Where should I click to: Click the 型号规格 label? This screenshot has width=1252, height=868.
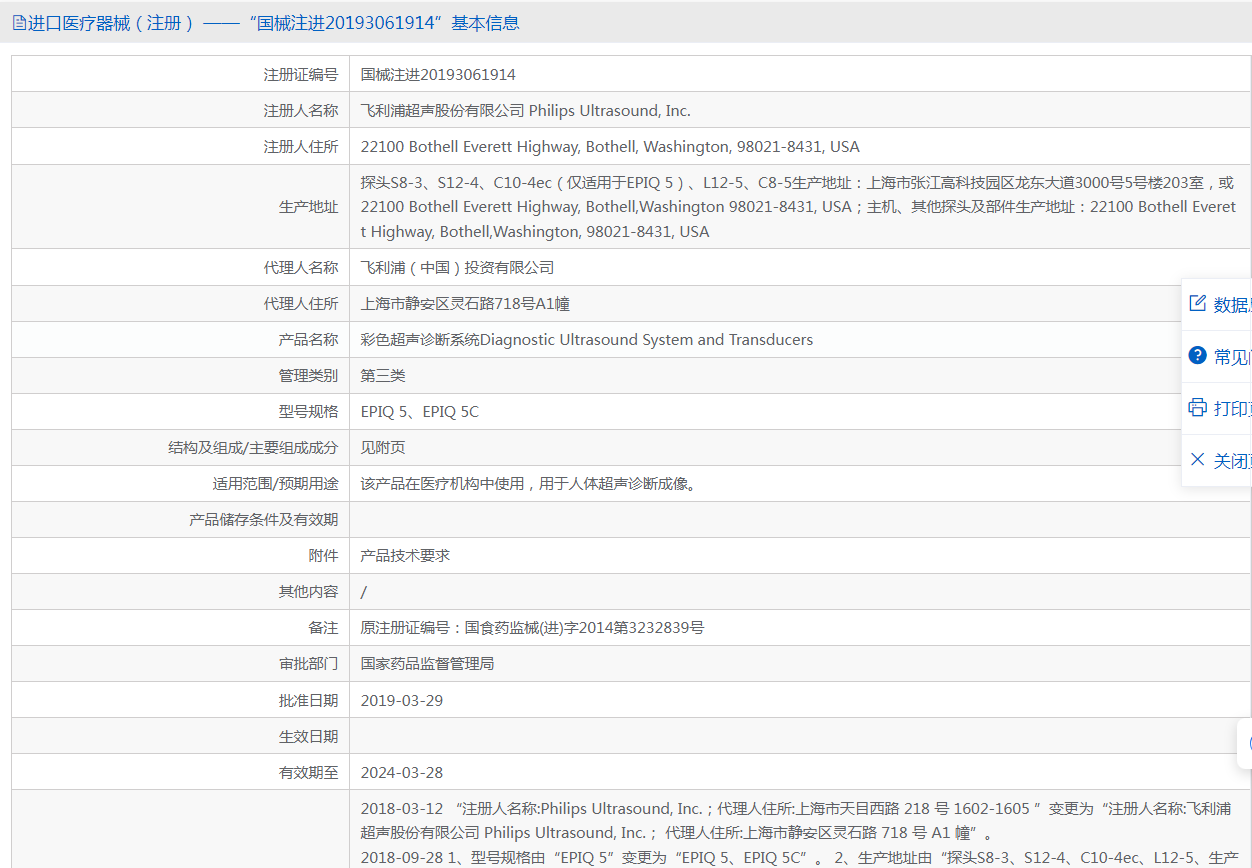pos(308,411)
